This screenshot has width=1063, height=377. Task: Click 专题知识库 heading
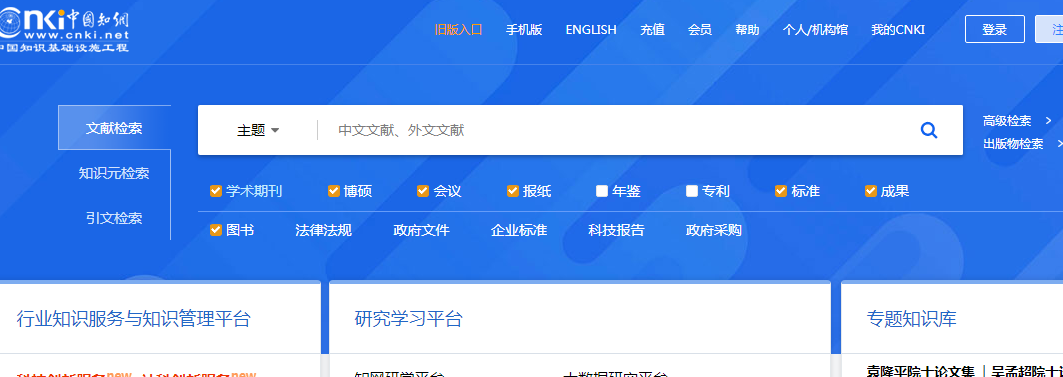(912, 319)
